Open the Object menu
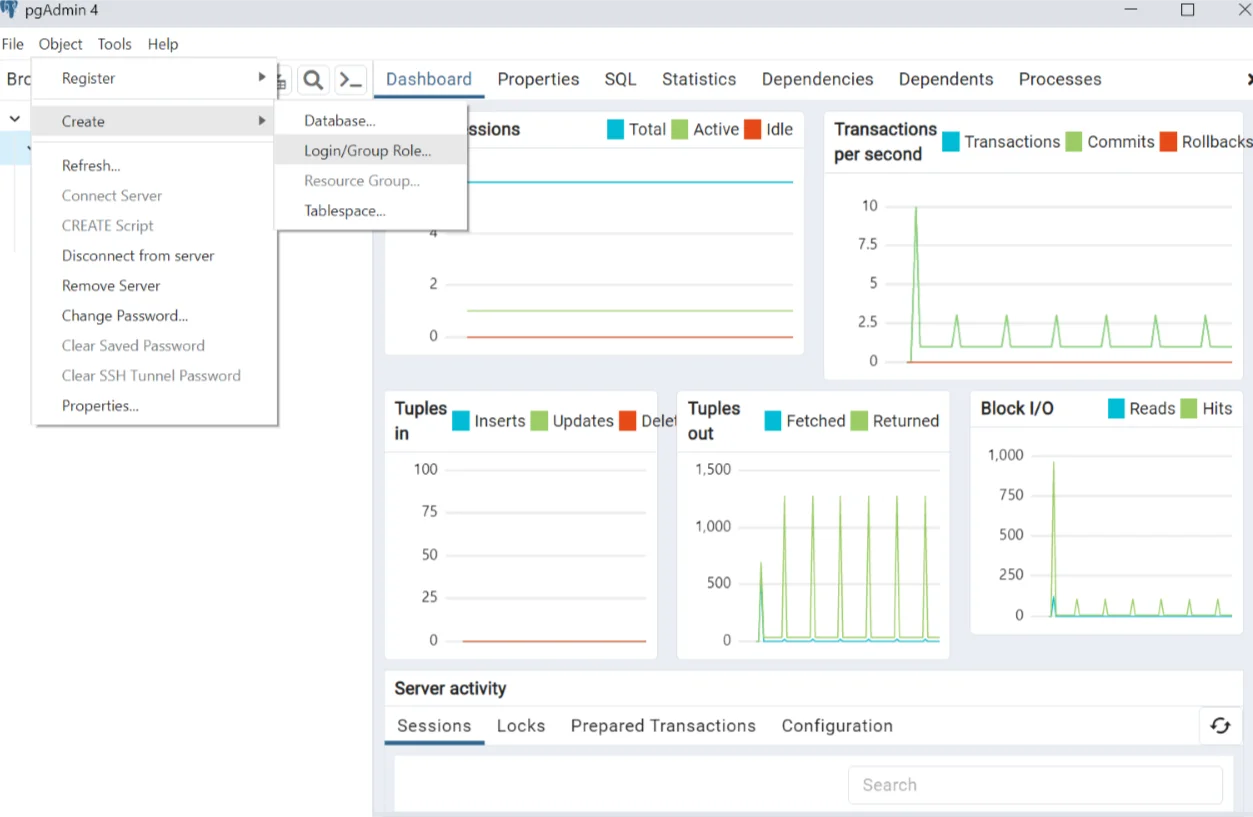 coord(60,44)
